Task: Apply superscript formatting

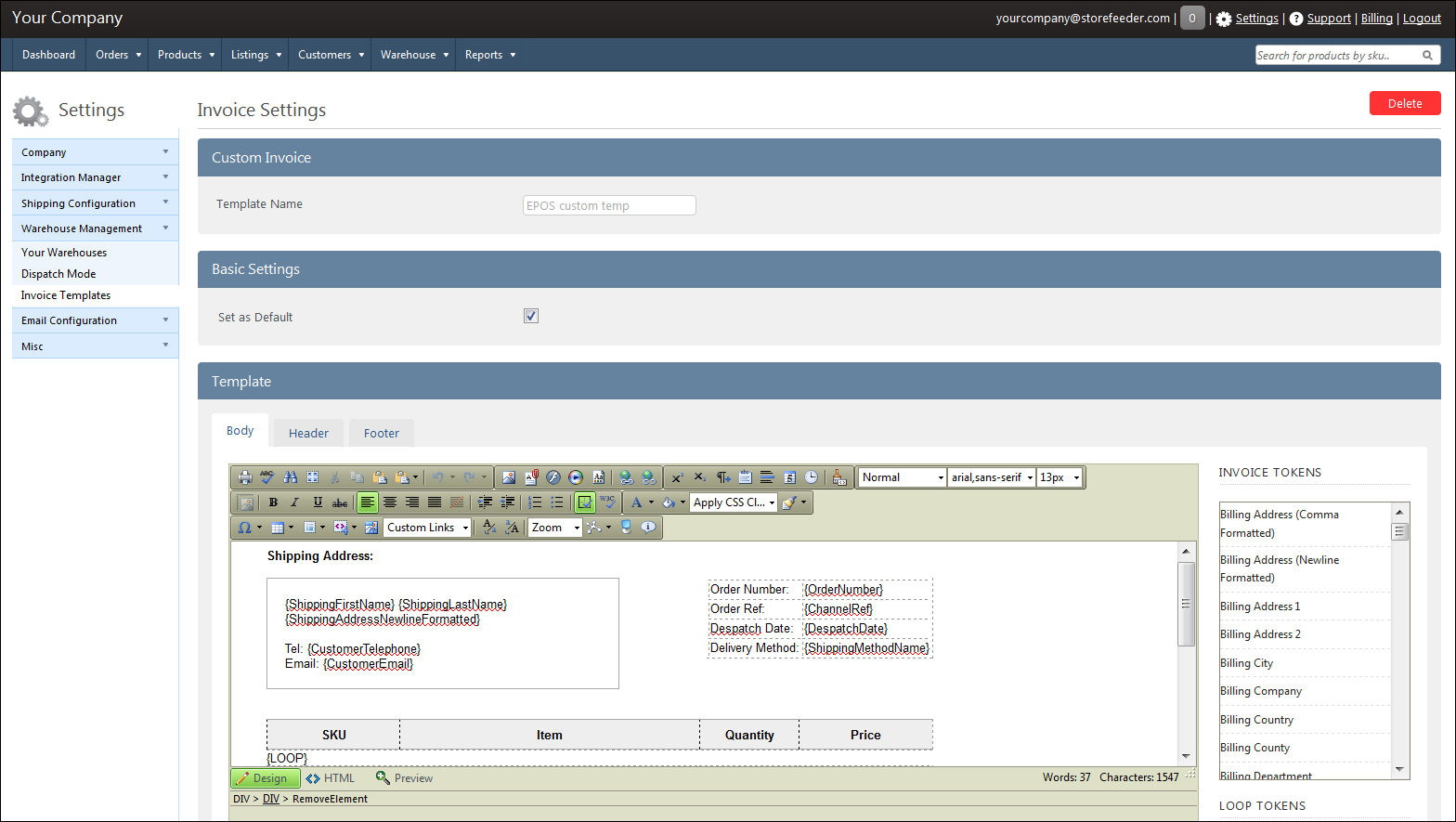Action: tap(677, 477)
